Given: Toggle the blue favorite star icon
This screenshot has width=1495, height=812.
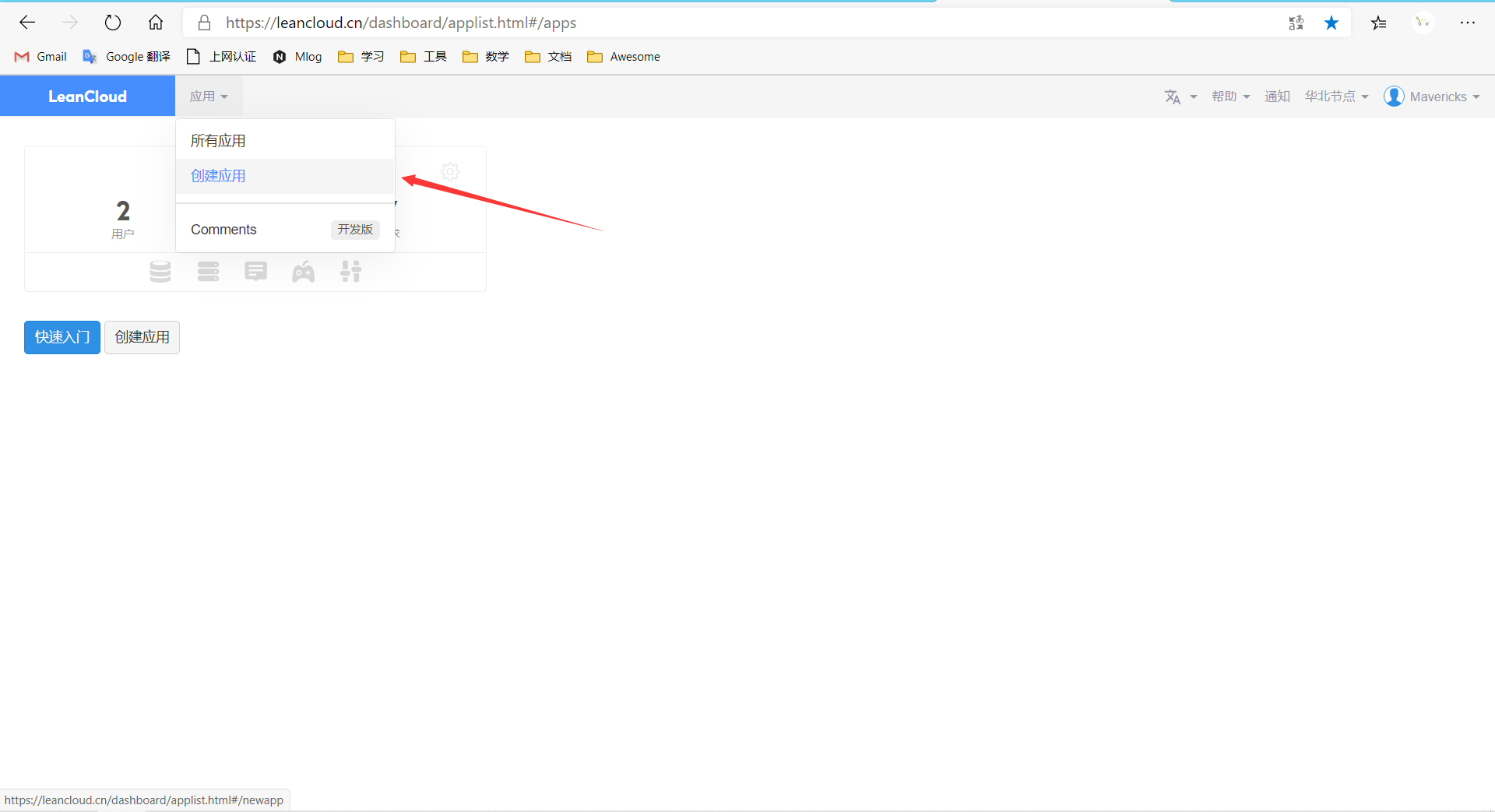Looking at the screenshot, I should [1331, 23].
